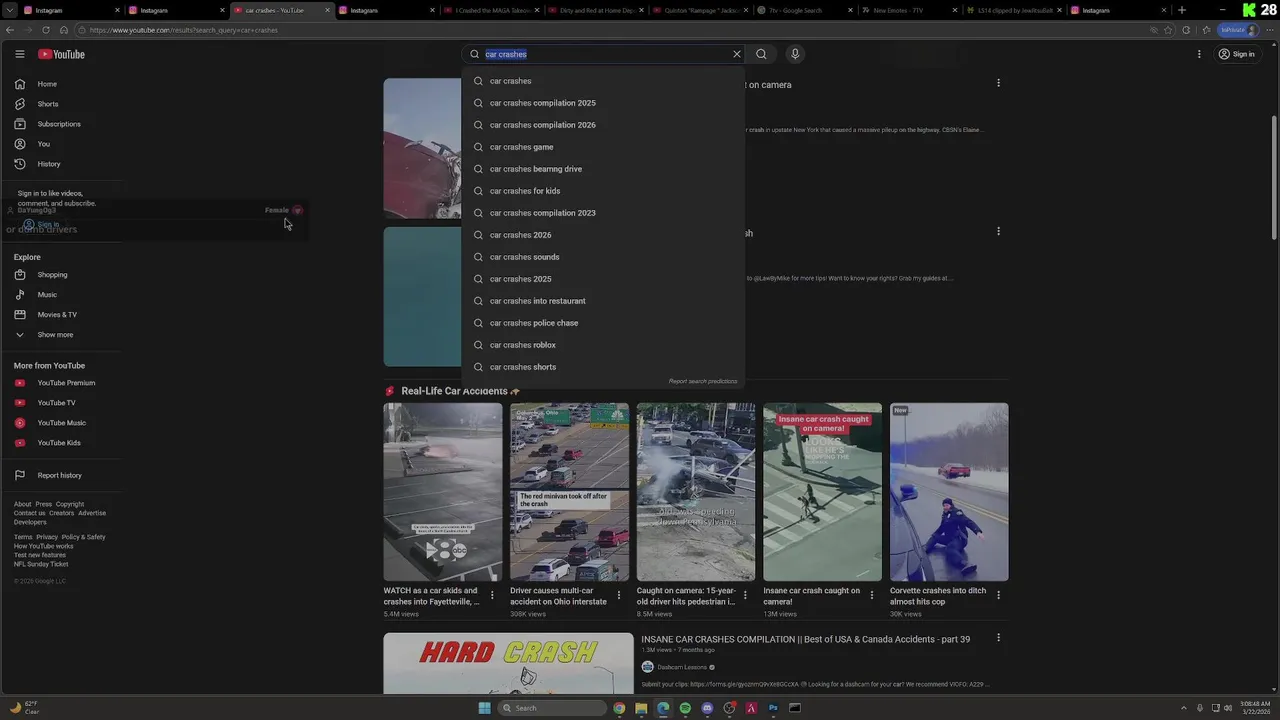Screen dimensions: 1280x720
Task: Select suggestion 'car crashes compilation 2026'
Action: tap(603, 125)
